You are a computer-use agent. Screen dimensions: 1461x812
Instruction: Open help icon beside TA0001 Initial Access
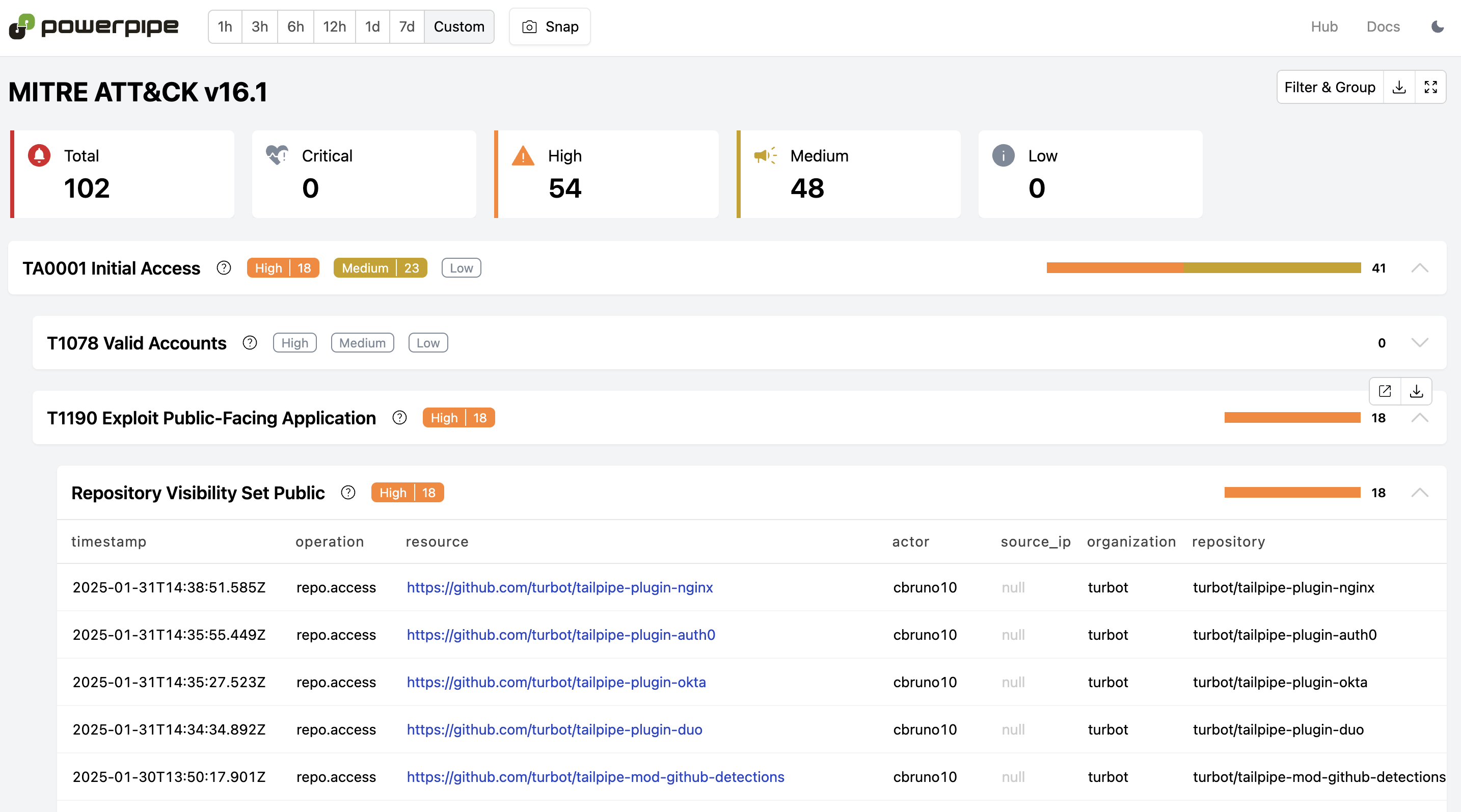224,267
